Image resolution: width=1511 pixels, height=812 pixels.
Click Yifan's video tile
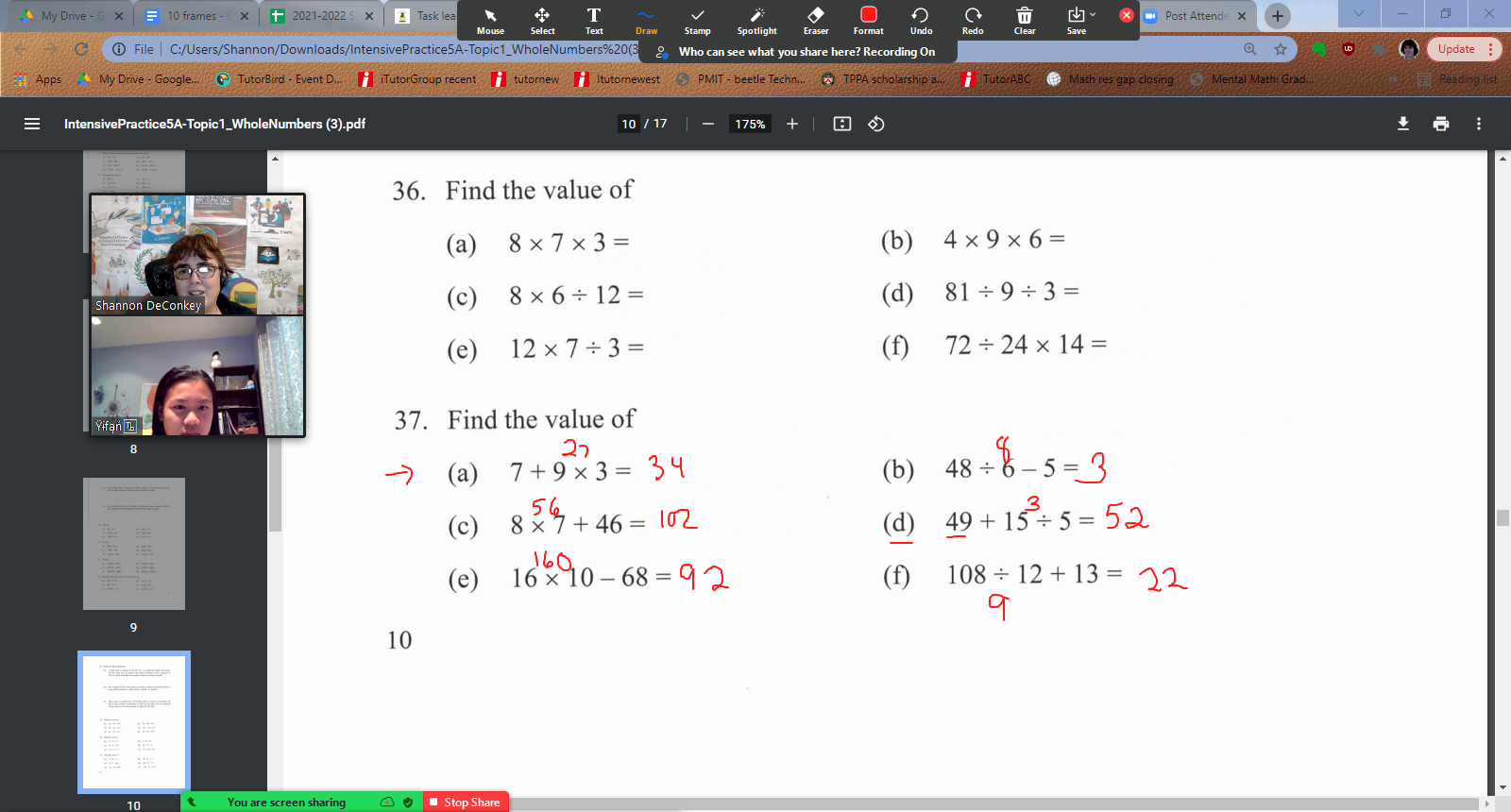coord(197,376)
